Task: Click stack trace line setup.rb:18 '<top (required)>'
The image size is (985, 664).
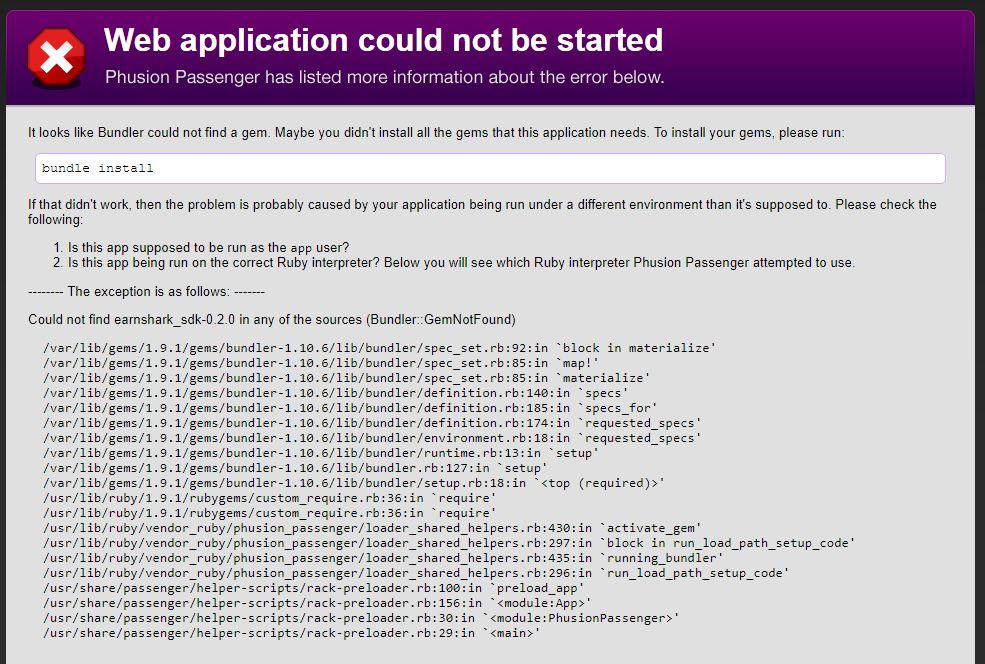Action: (x=354, y=484)
